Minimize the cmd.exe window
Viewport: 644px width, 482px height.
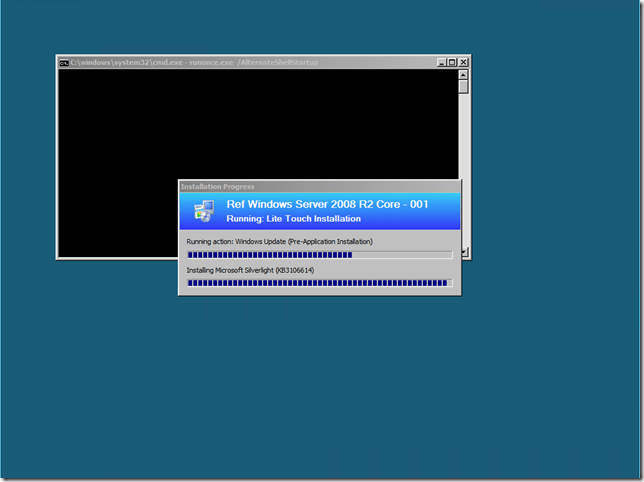tap(441, 62)
